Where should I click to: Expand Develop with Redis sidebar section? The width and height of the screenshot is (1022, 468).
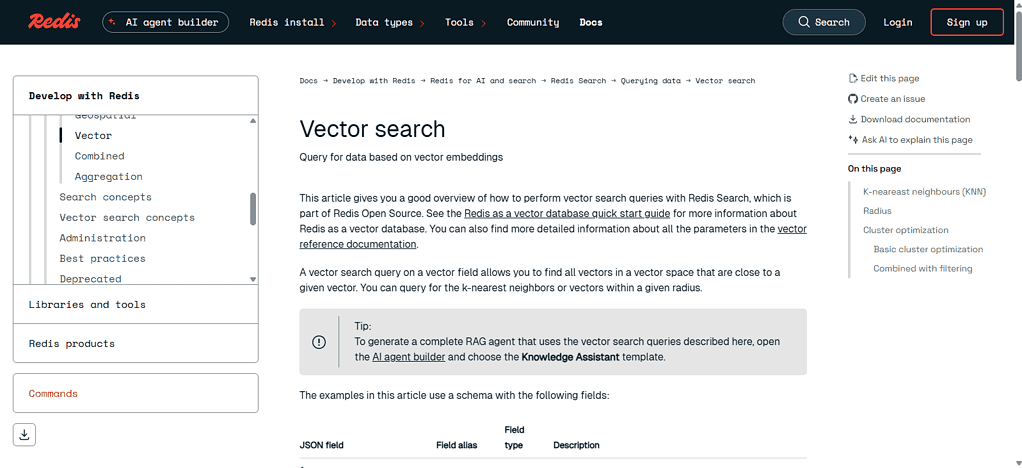136,96
